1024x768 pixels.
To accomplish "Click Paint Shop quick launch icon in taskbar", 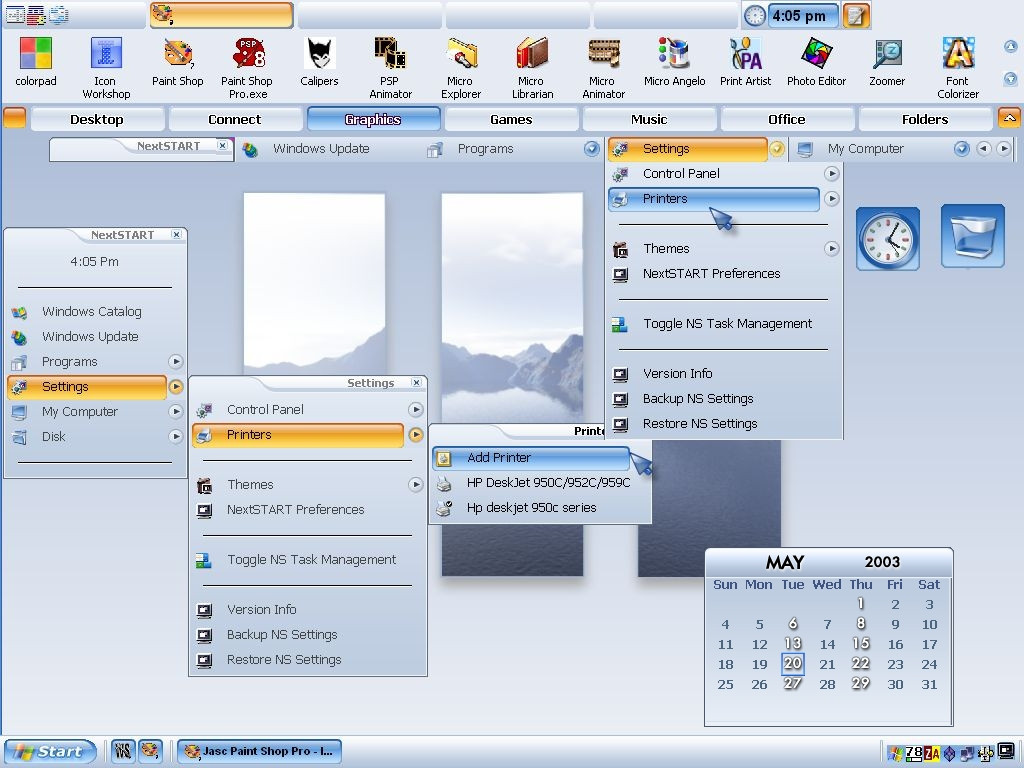I will 150,751.
